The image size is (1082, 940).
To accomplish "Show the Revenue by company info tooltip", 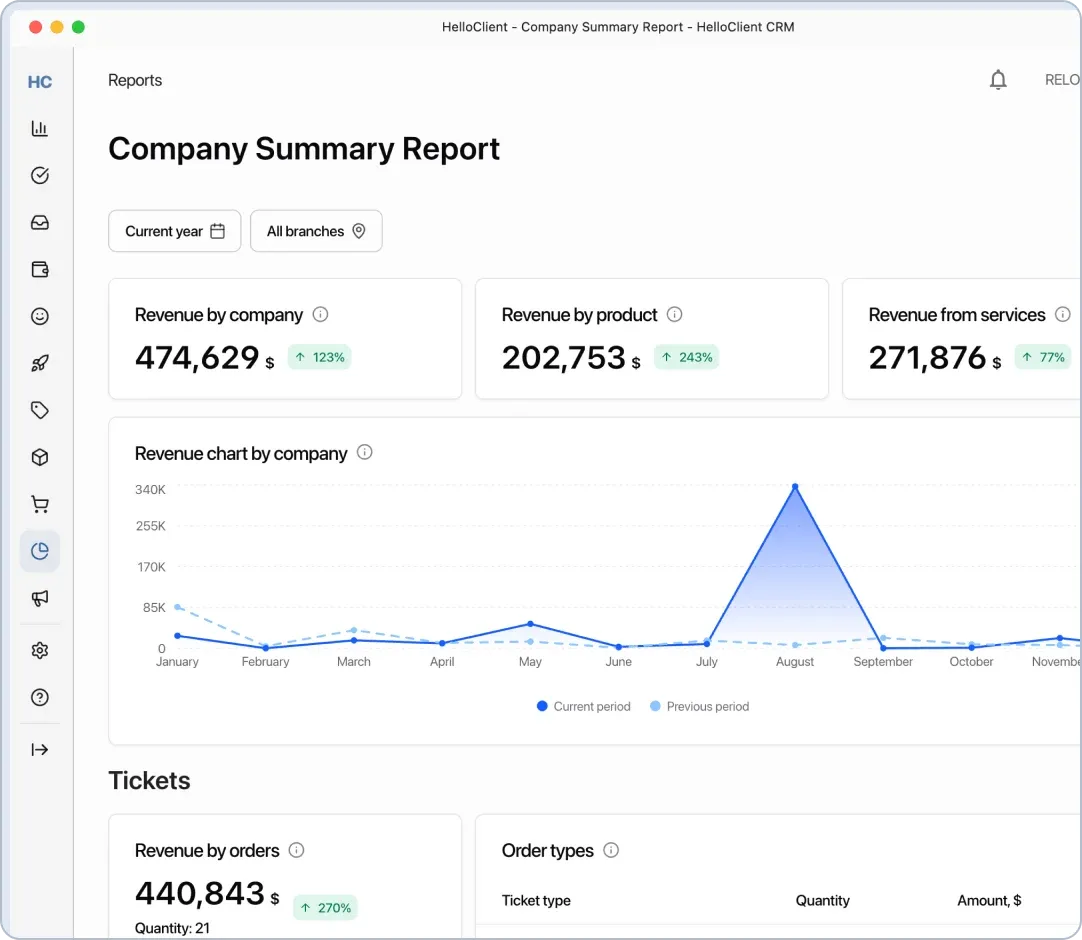I will [321, 314].
